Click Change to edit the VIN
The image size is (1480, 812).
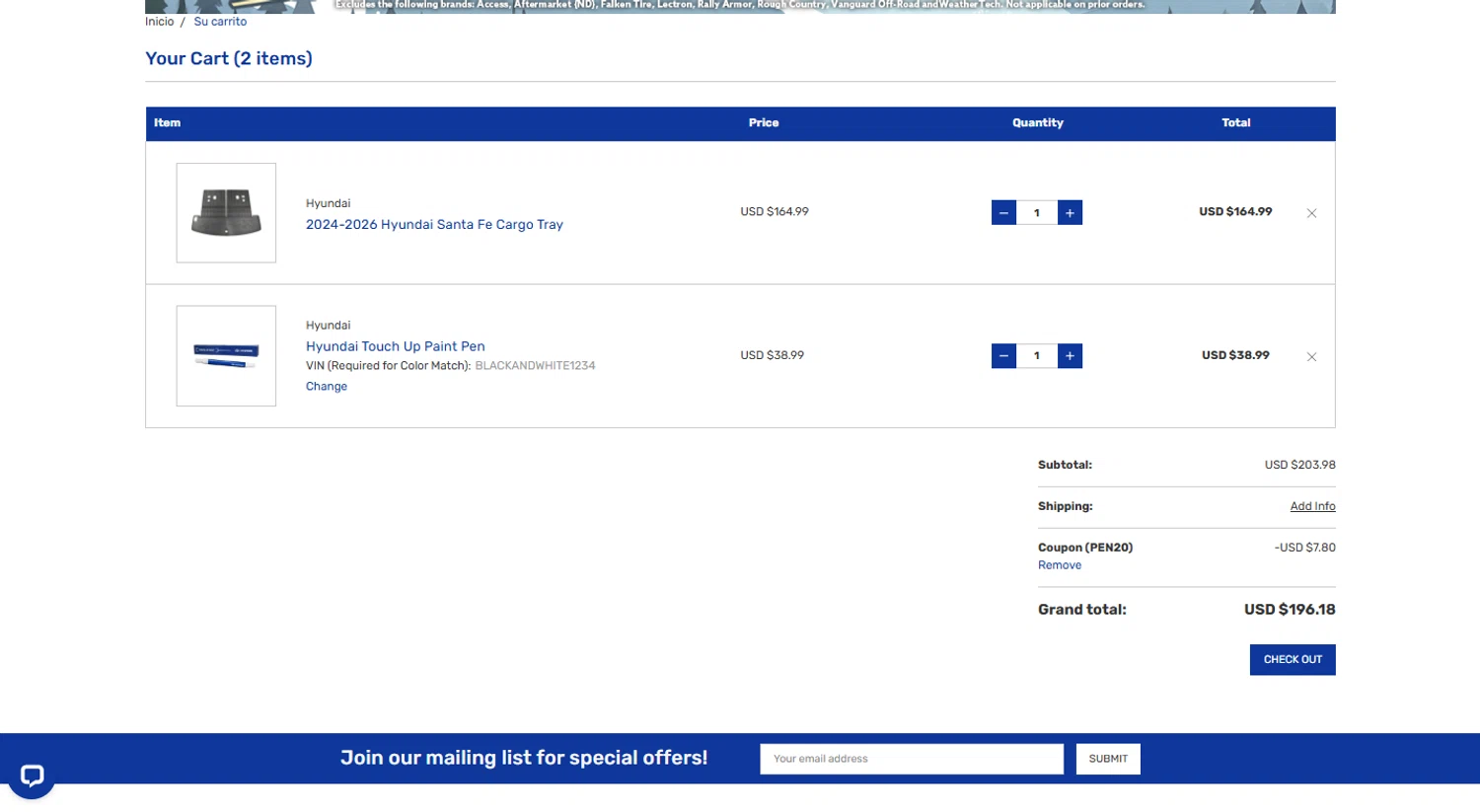327,387
